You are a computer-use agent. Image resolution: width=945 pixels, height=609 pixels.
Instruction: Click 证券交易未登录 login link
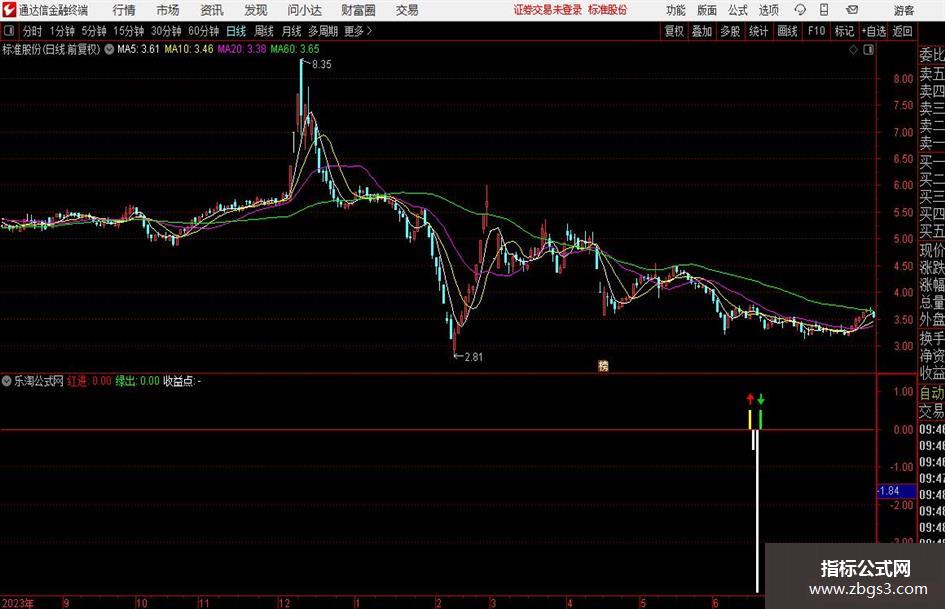pyautogui.click(x=548, y=10)
